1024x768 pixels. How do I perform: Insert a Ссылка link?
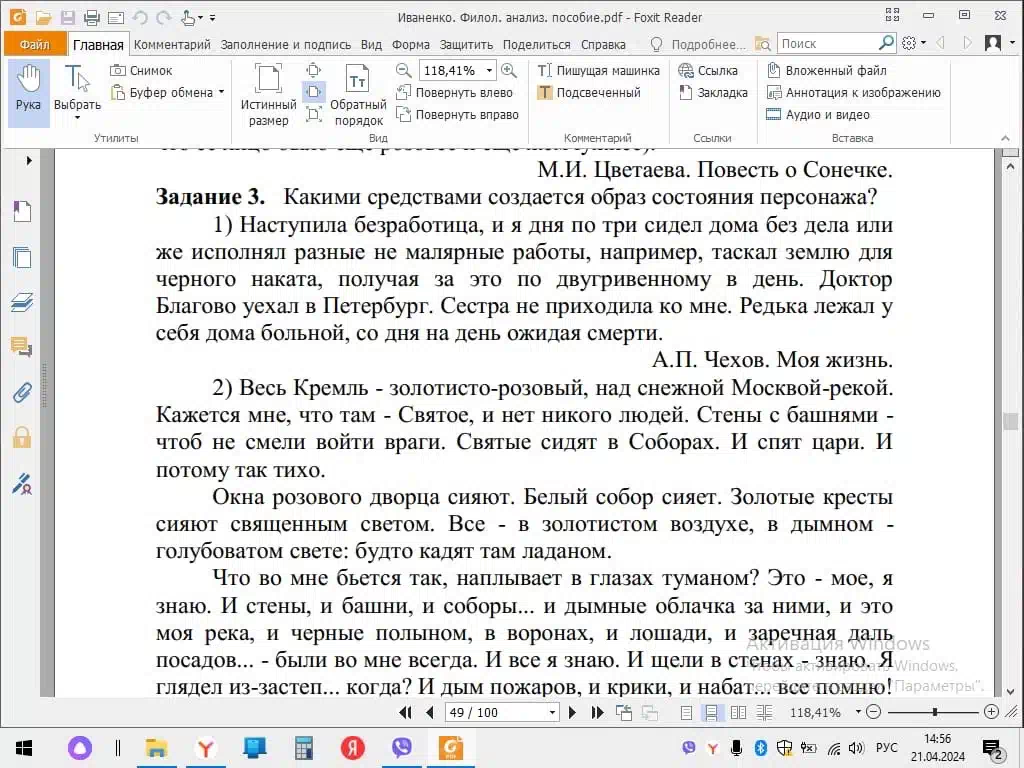708,71
